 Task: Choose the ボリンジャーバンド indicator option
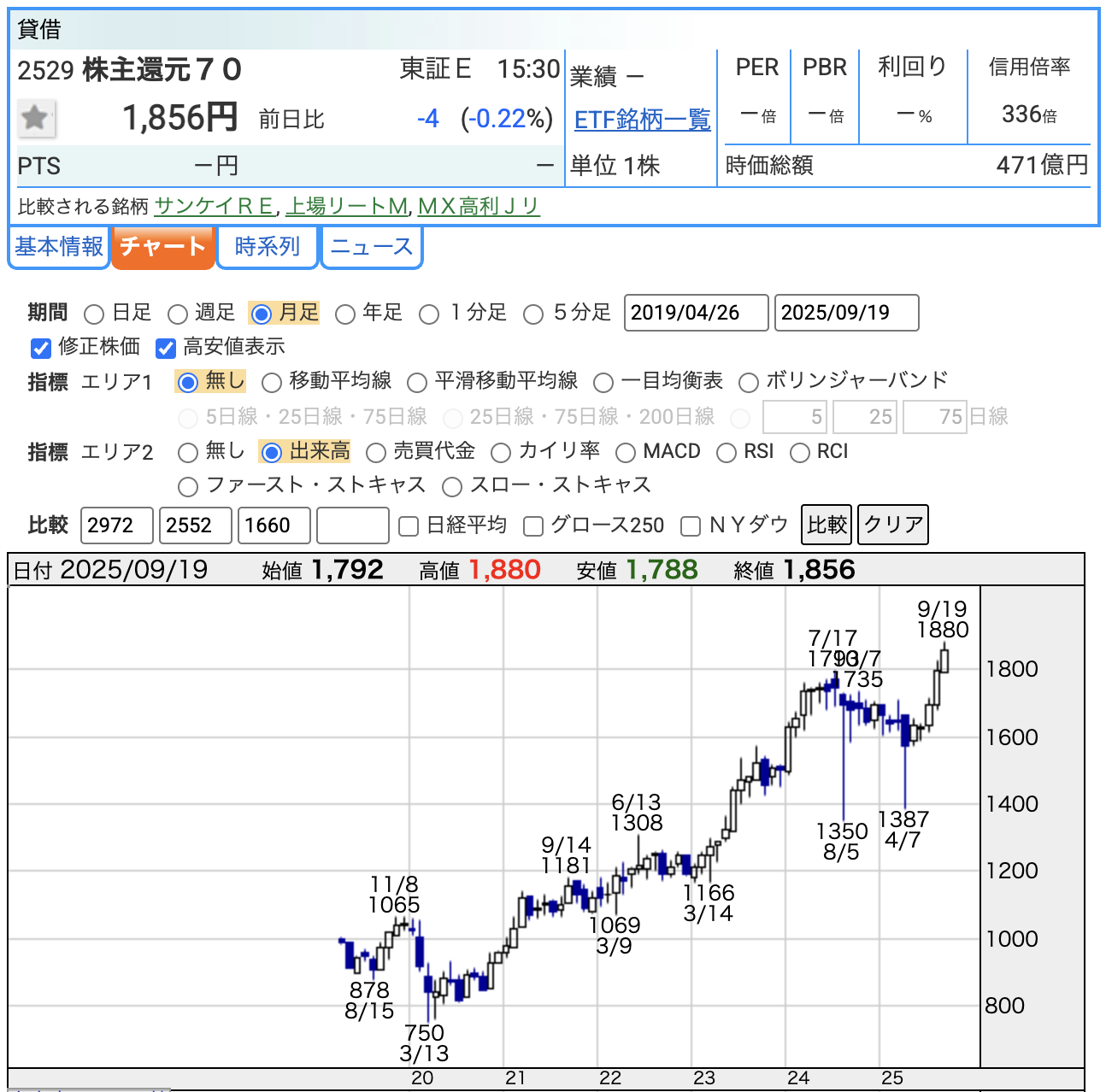[749, 382]
